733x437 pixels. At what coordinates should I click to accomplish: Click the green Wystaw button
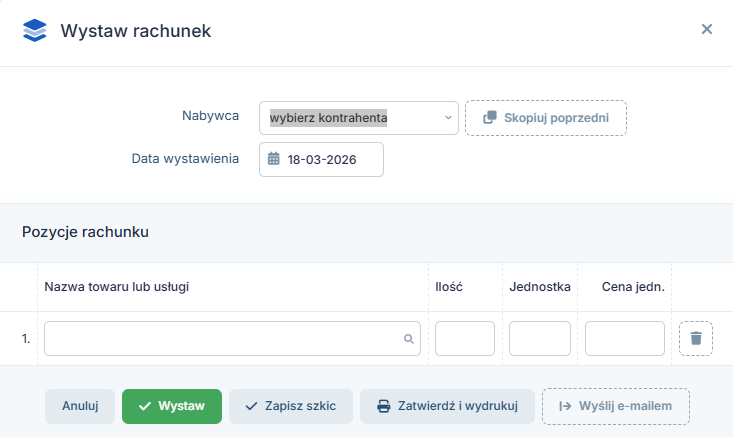click(172, 406)
